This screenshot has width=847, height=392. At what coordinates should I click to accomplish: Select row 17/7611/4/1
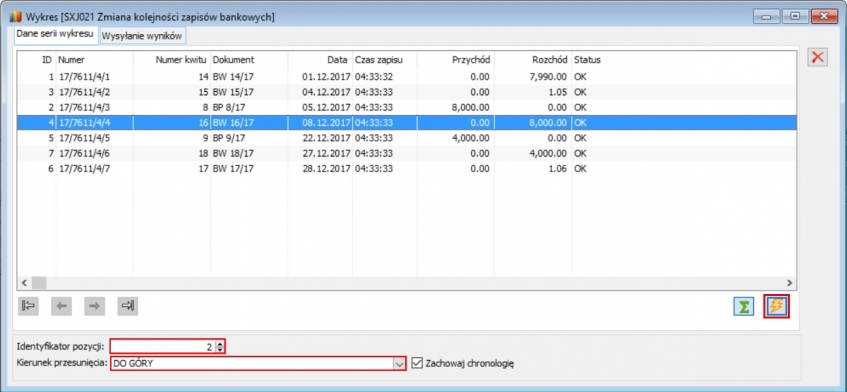point(407,76)
